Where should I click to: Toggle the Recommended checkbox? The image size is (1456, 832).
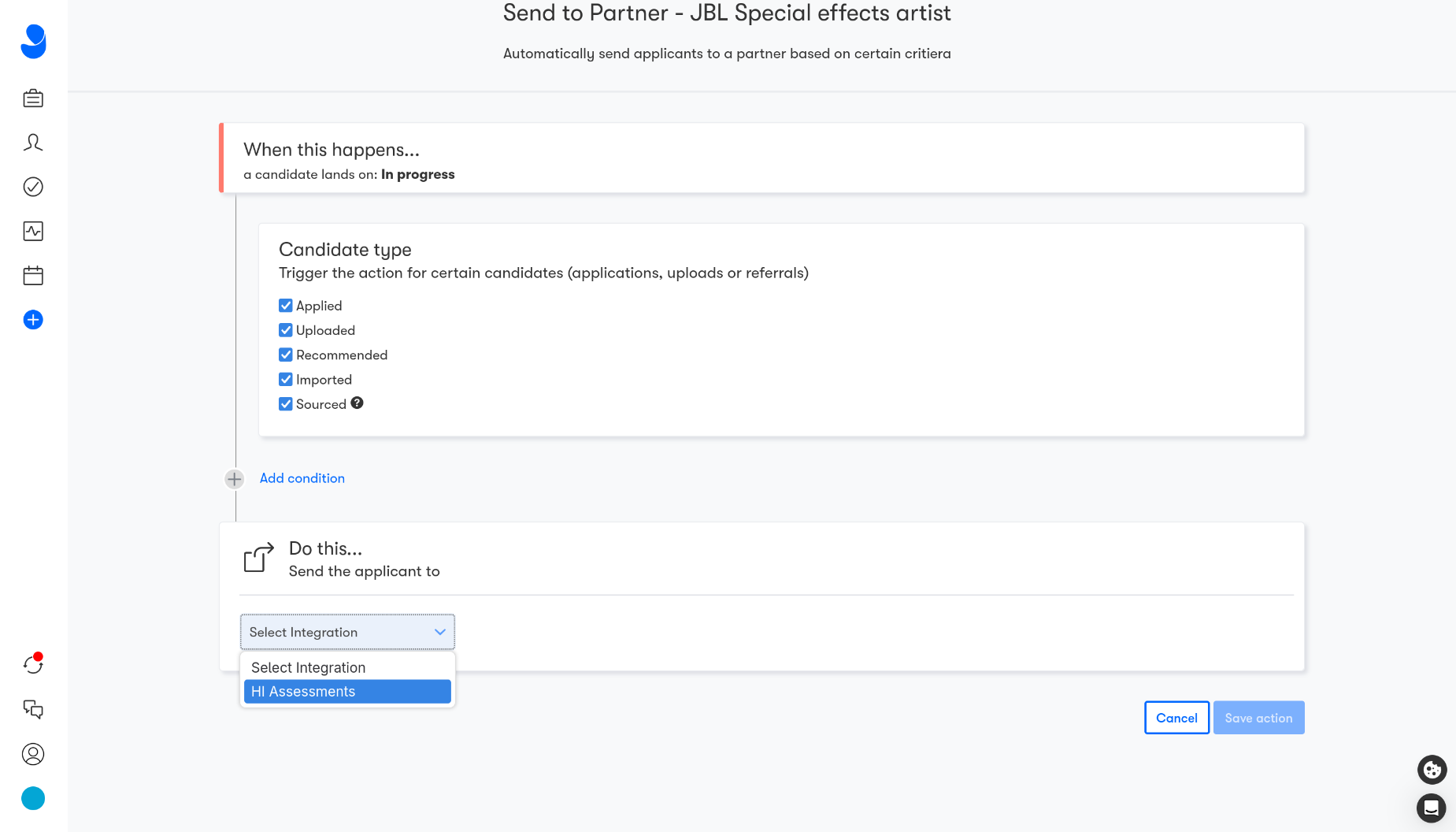(286, 355)
